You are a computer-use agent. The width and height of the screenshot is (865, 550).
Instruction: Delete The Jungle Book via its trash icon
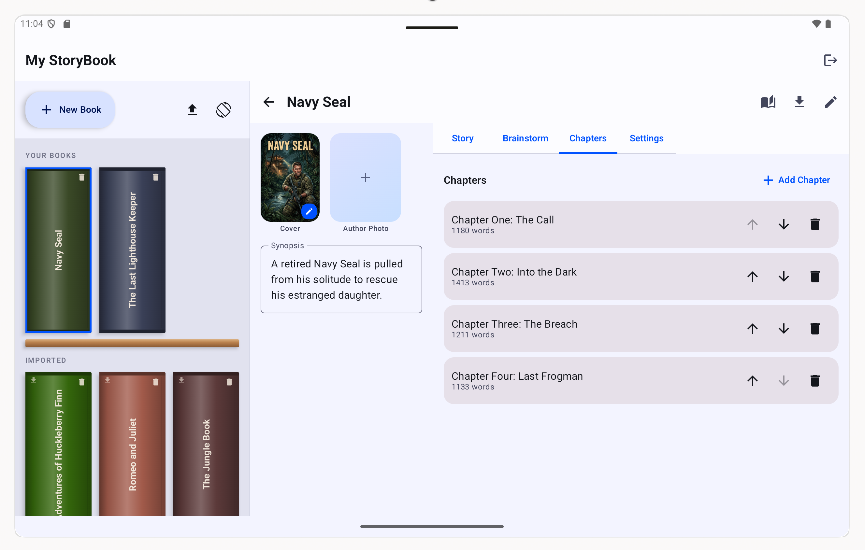229,382
